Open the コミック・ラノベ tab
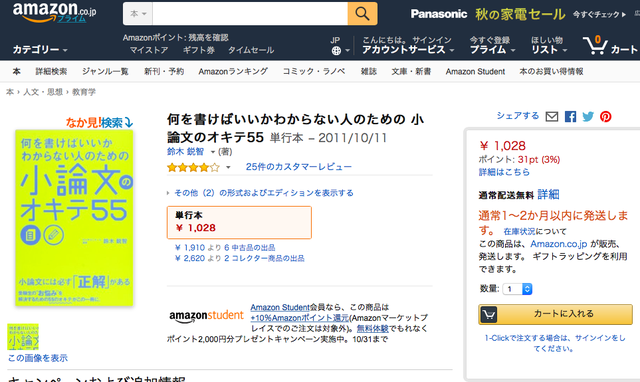Viewport: 640px width, 382px height. click(314, 71)
